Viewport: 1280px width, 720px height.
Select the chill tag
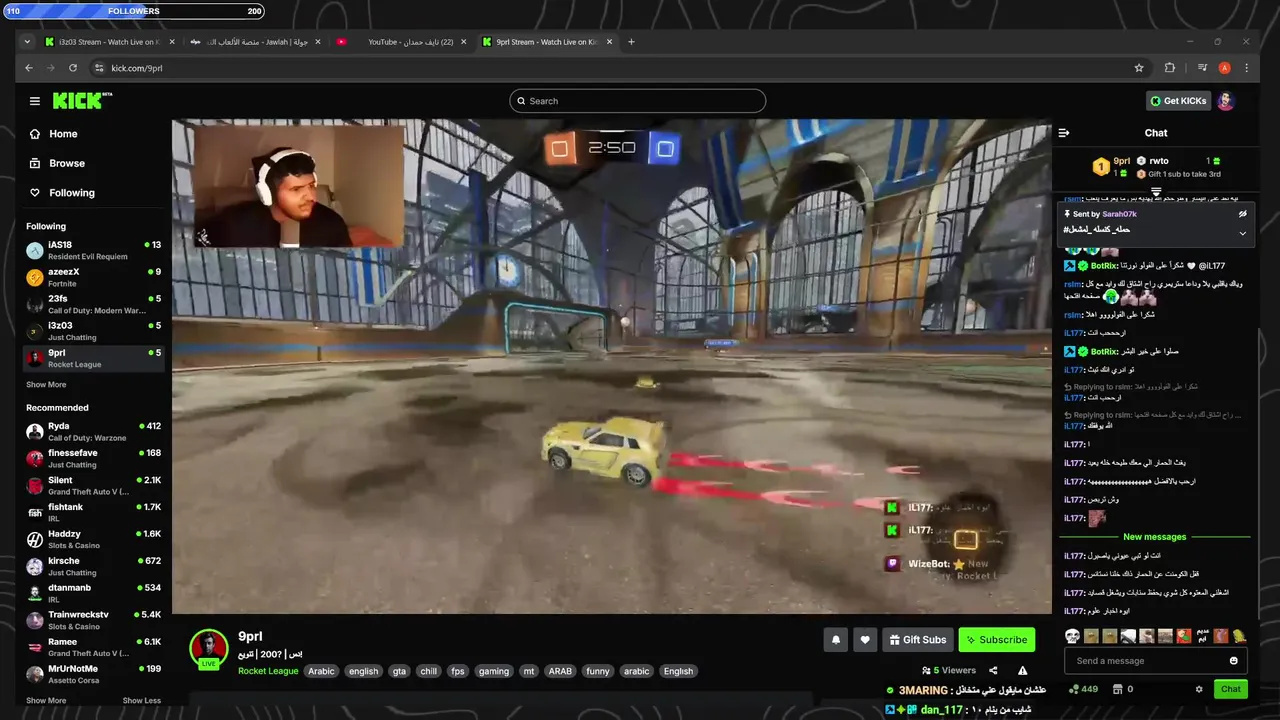[429, 671]
